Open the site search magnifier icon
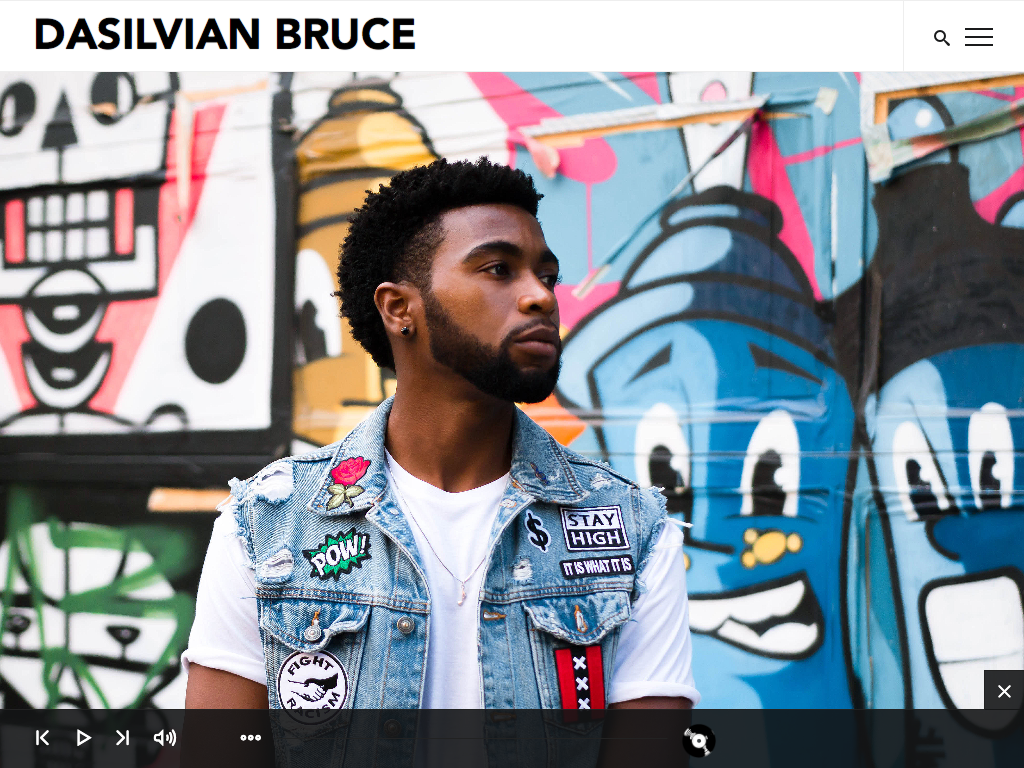Viewport: 1024px width, 768px height. [x=941, y=38]
